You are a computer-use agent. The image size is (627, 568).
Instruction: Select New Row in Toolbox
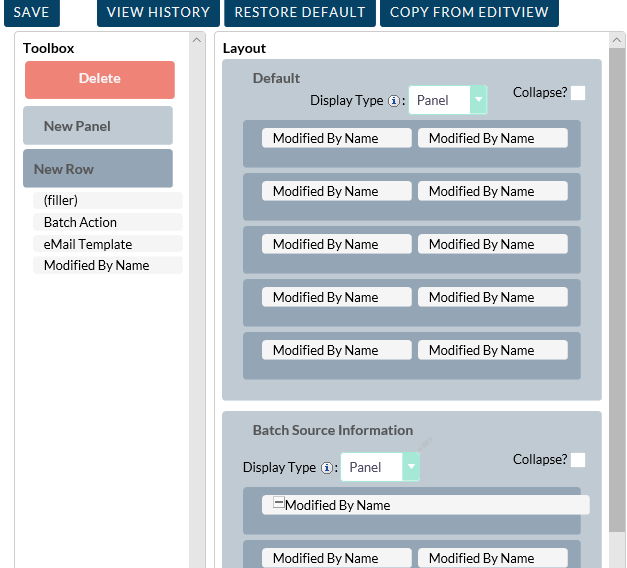pyautogui.click(x=98, y=168)
